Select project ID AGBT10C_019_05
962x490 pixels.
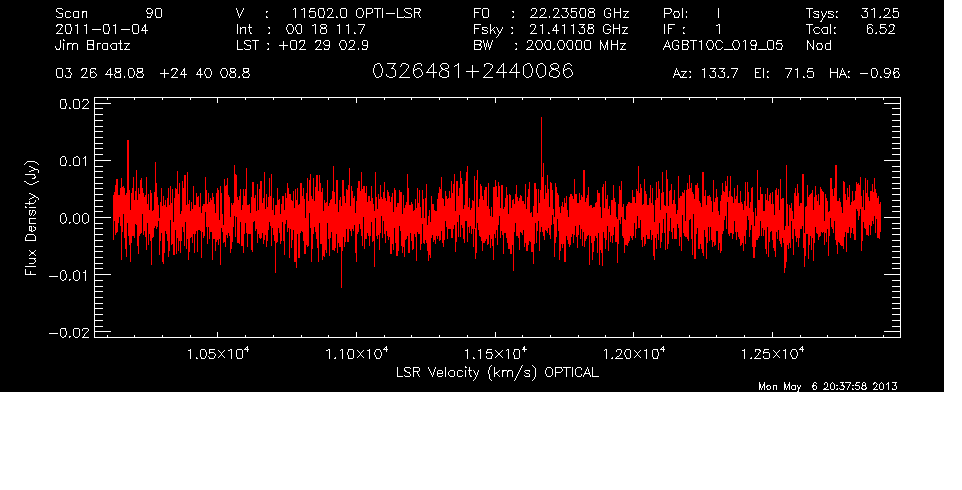point(723,45)
